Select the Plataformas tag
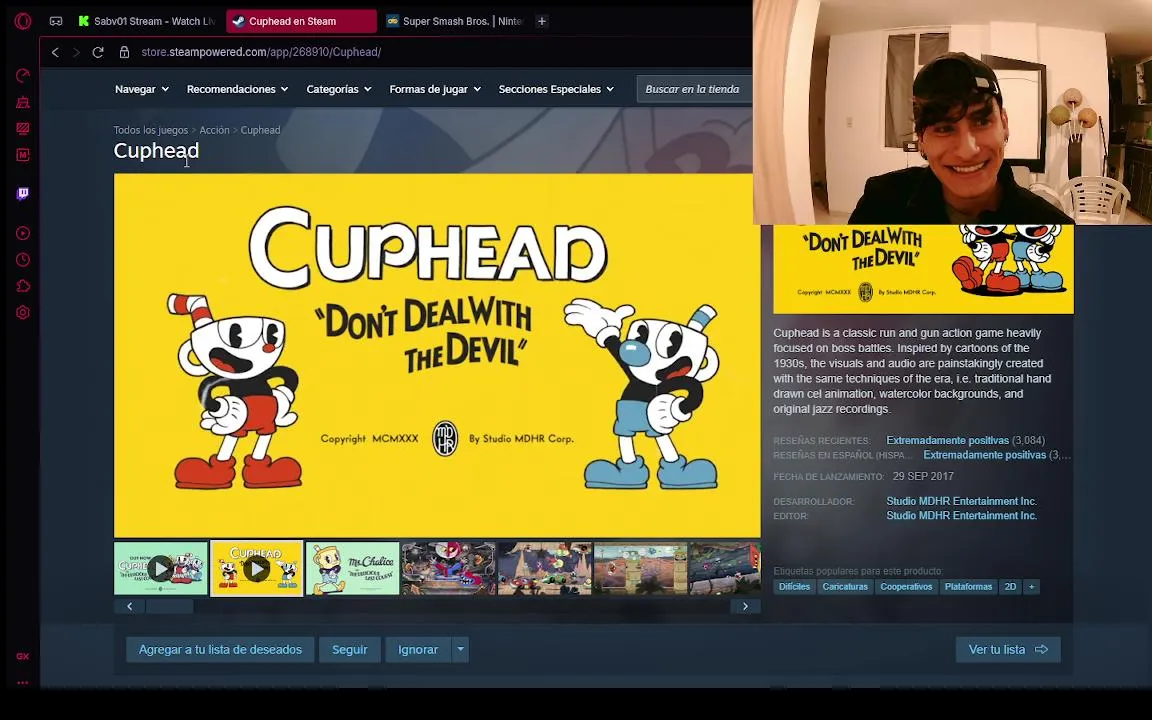Viewport: 1152px width, 720px height. [968, 587]
